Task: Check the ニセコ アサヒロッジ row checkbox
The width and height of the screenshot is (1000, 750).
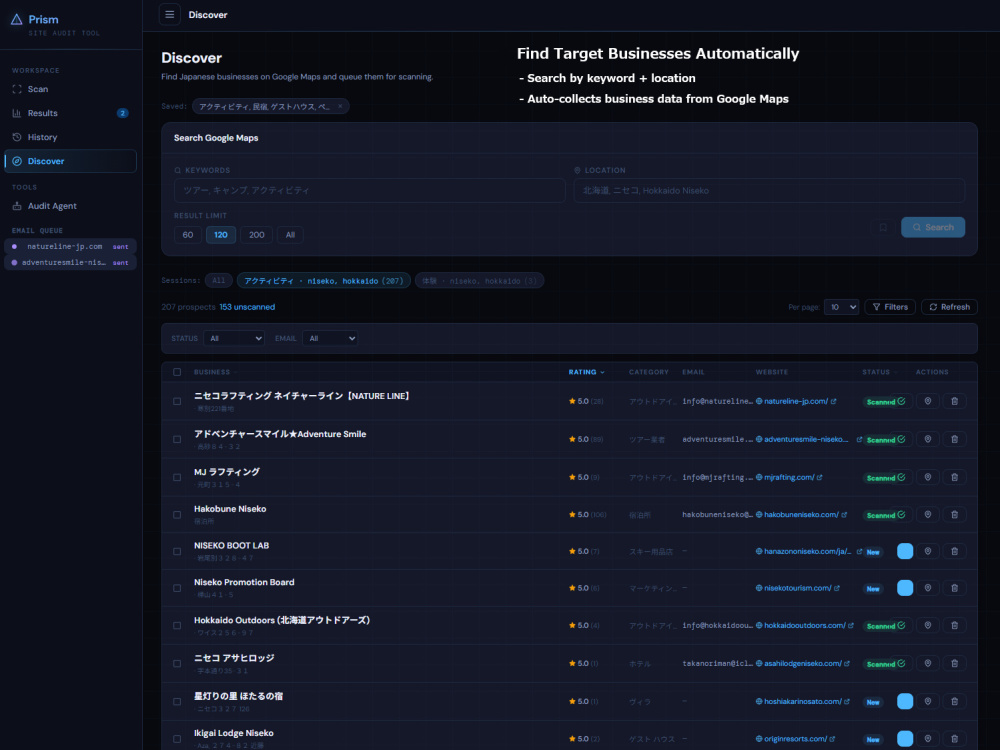Action: [177, 663]
